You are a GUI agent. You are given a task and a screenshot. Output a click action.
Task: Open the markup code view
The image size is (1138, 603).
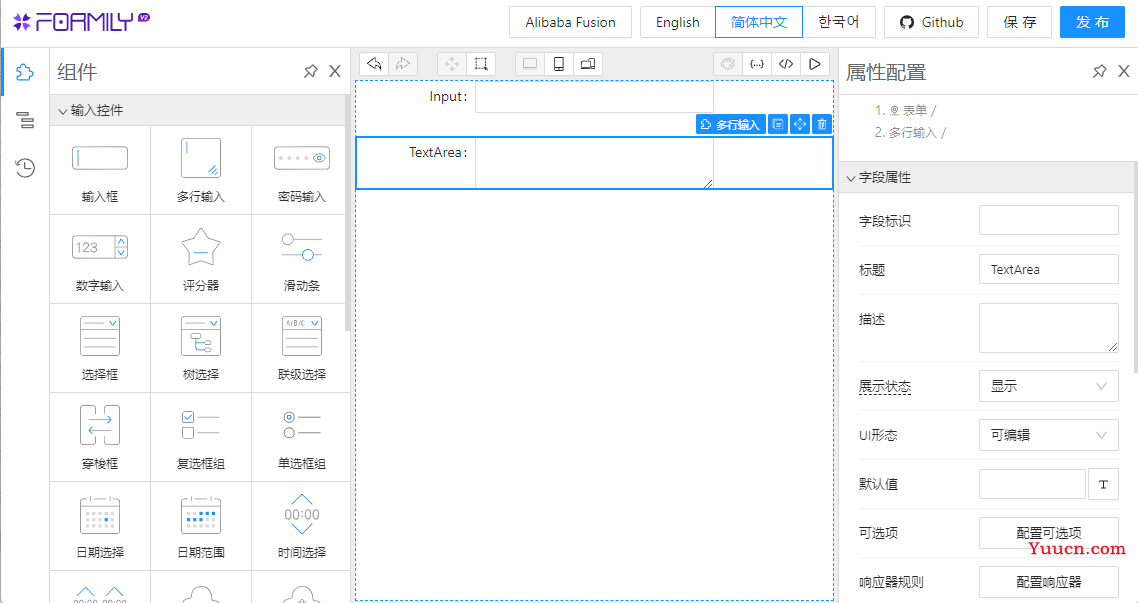pos(786,64)
